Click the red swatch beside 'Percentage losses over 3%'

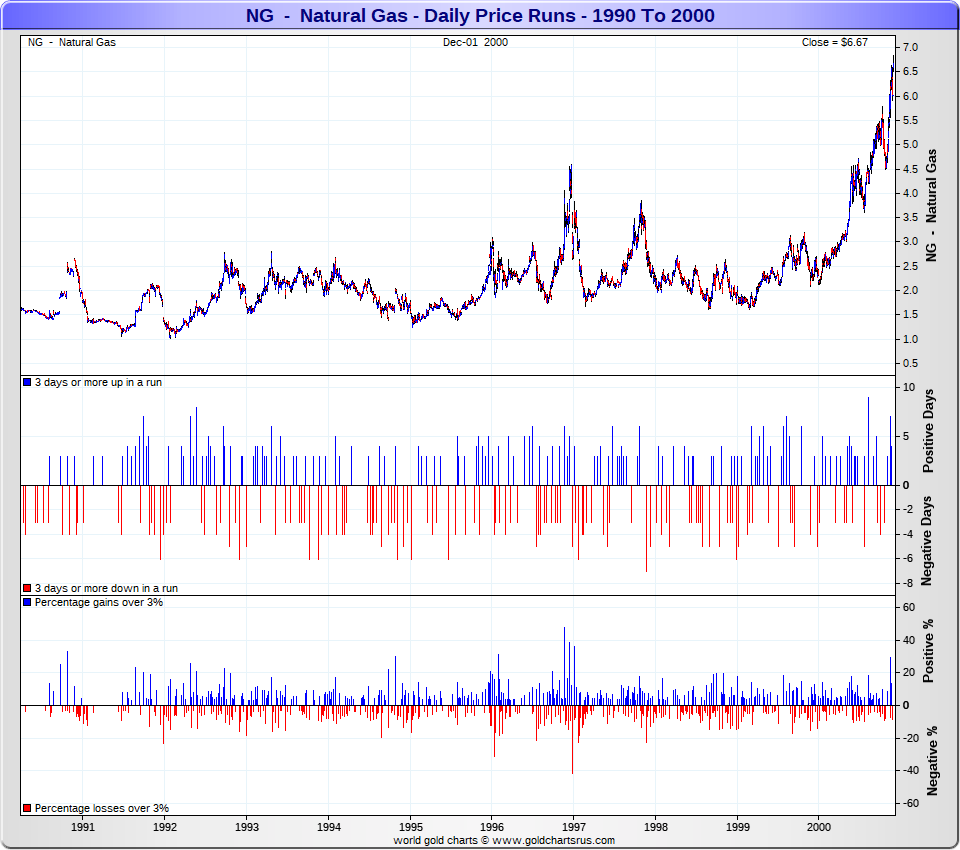[x=27, y=808]
